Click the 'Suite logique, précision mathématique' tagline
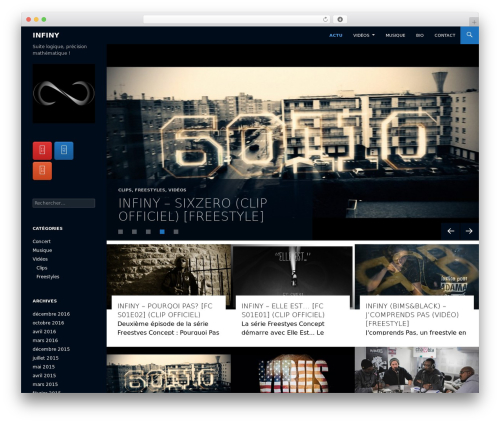The width and height of the screenshot is (500, 423). click(x=60, y=50)
